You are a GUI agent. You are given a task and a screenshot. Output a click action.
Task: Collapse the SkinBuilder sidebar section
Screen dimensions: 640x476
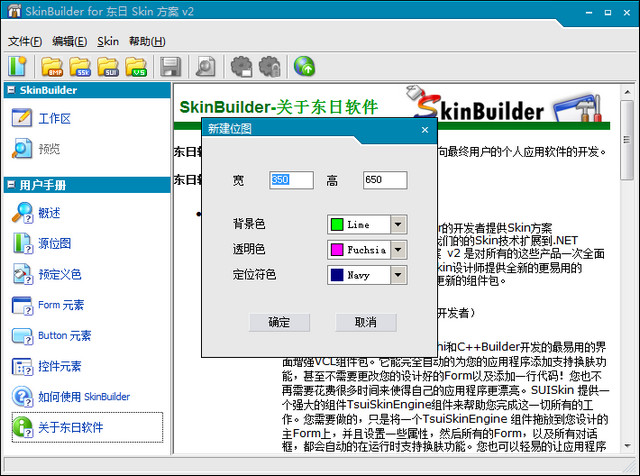[x=10, y=90]
